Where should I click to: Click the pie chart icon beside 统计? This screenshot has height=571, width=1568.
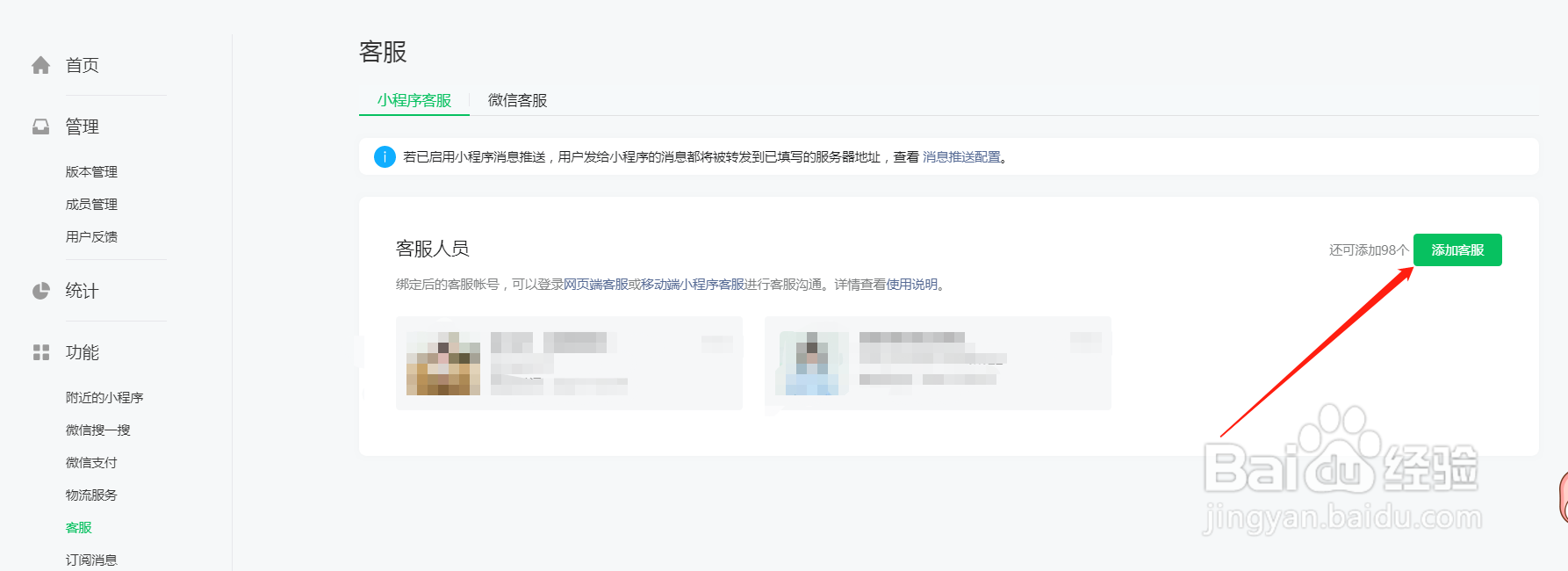pos(41,291)
